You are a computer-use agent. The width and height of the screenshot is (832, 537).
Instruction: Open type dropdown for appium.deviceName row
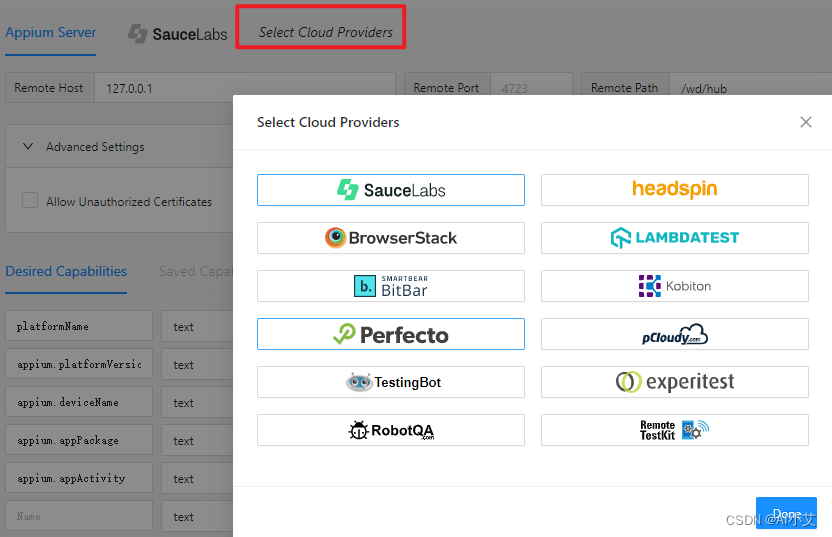197,402
